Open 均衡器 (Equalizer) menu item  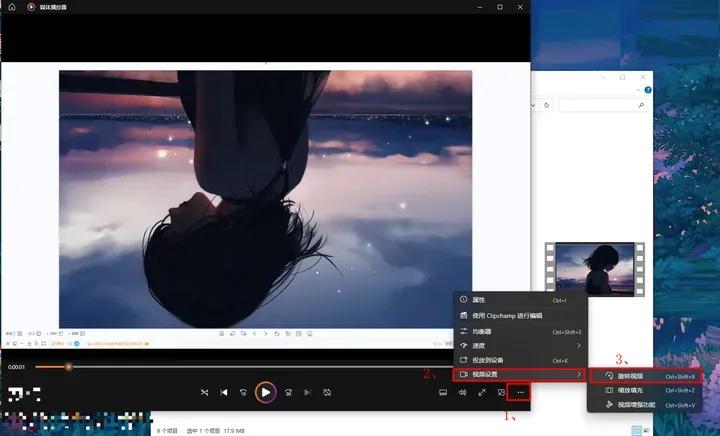[520, 331]
